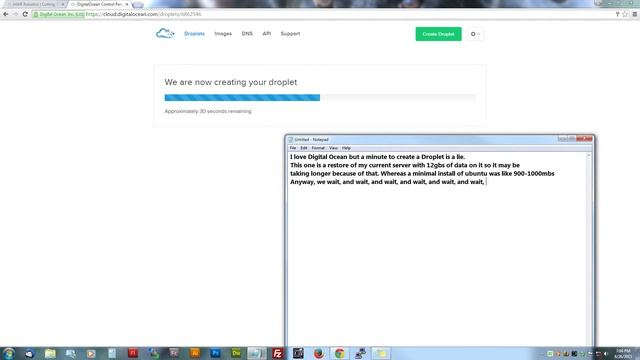Click the taskbar clock

[623, 353]
